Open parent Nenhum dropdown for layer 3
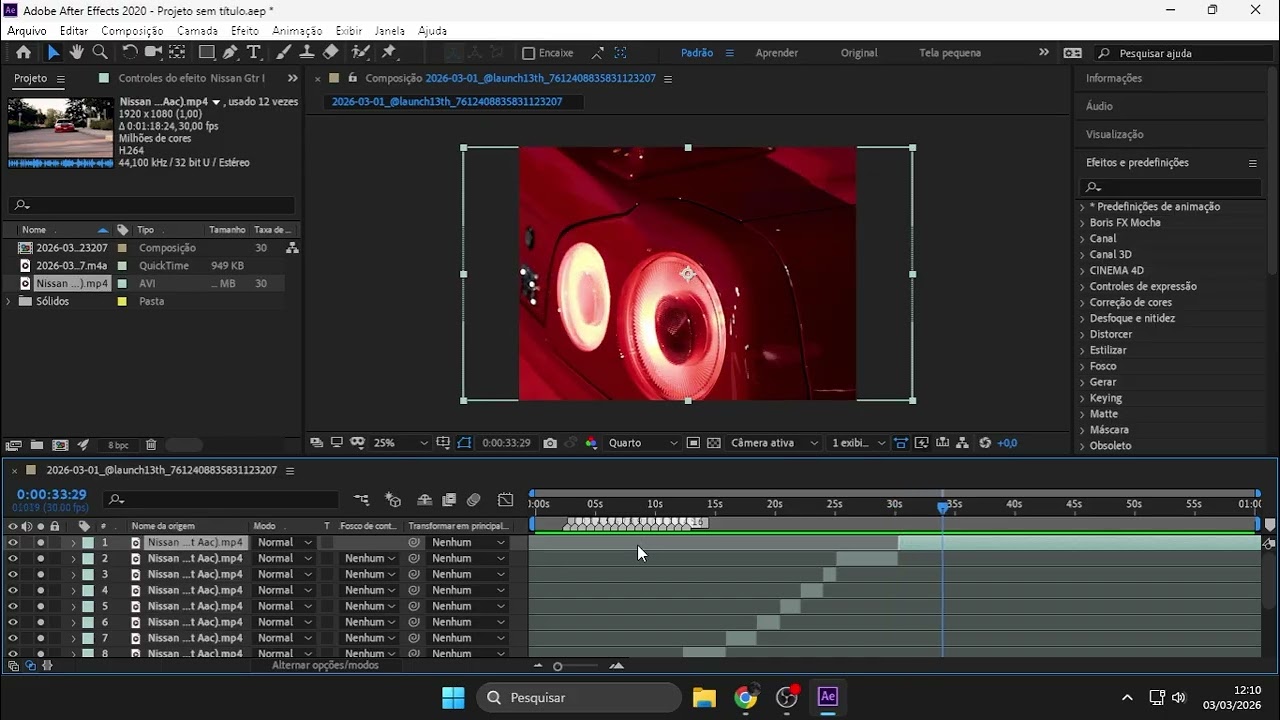This screenshot has width=1280, height=720. 467,575
